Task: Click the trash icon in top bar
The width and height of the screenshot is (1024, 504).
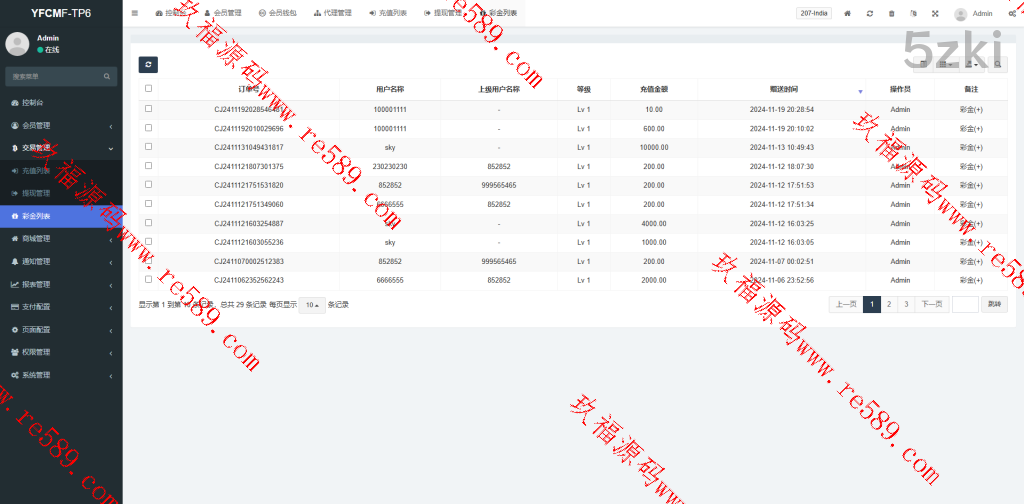Action: (892, 14)
